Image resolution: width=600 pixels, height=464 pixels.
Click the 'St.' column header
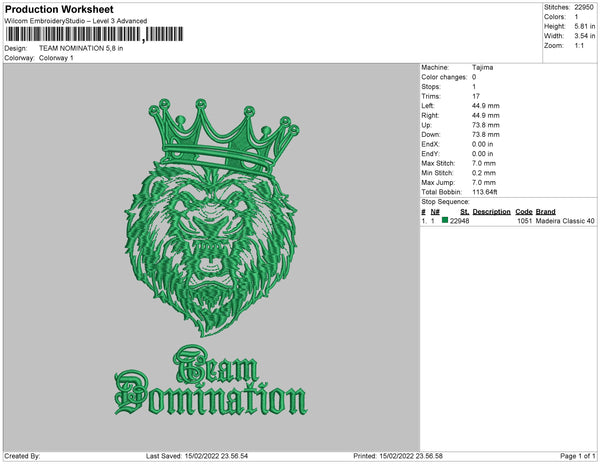(465, 212)
